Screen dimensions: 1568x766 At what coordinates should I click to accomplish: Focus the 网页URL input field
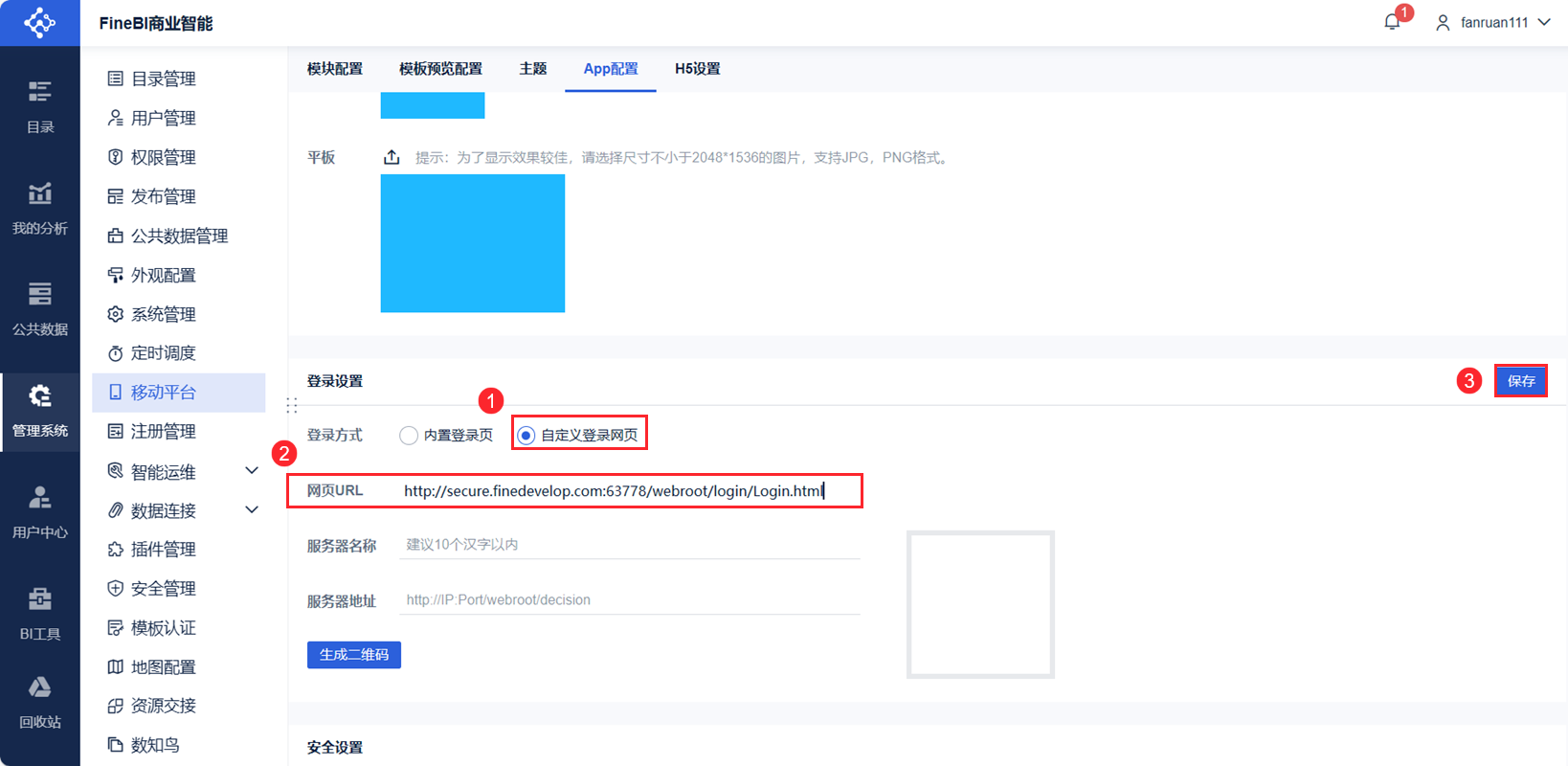[x=630, y=491]
